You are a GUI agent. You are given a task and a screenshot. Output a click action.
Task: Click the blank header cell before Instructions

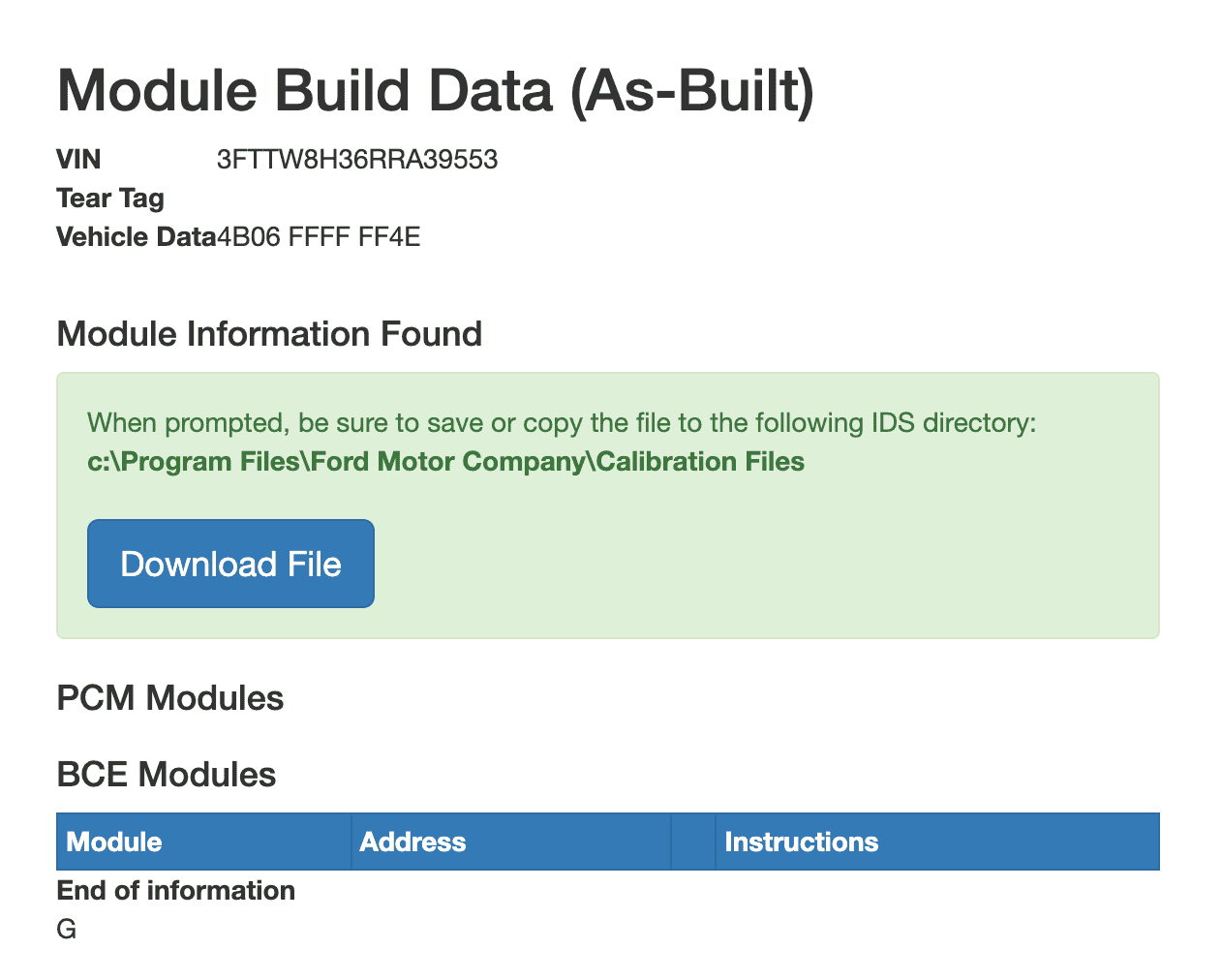tap(693, 842)
